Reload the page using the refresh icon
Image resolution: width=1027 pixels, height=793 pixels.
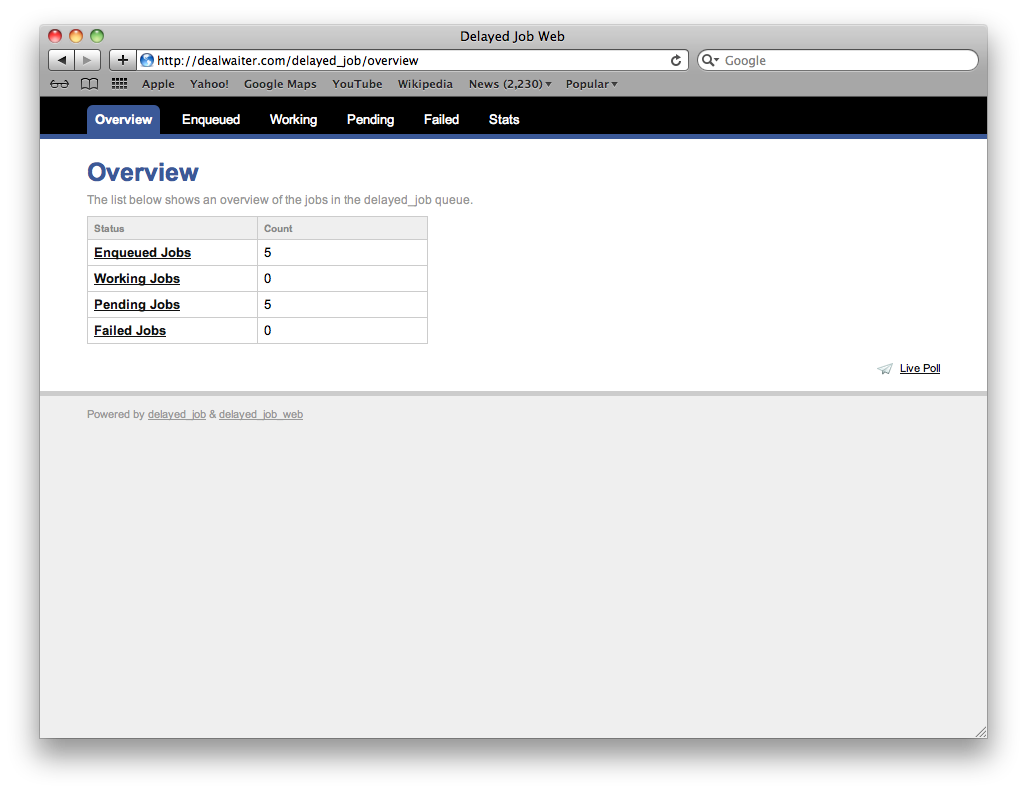[x=675, y=60]
